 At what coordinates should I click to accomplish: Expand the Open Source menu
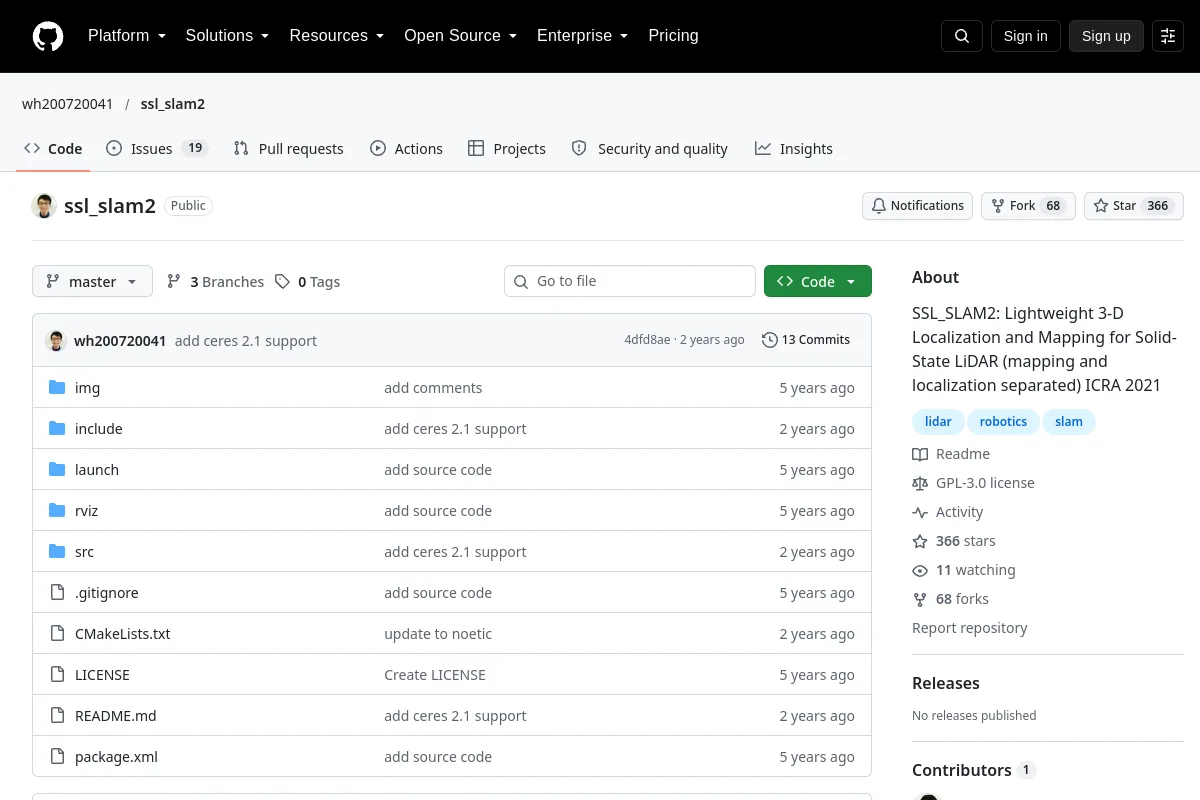[460, 36]
